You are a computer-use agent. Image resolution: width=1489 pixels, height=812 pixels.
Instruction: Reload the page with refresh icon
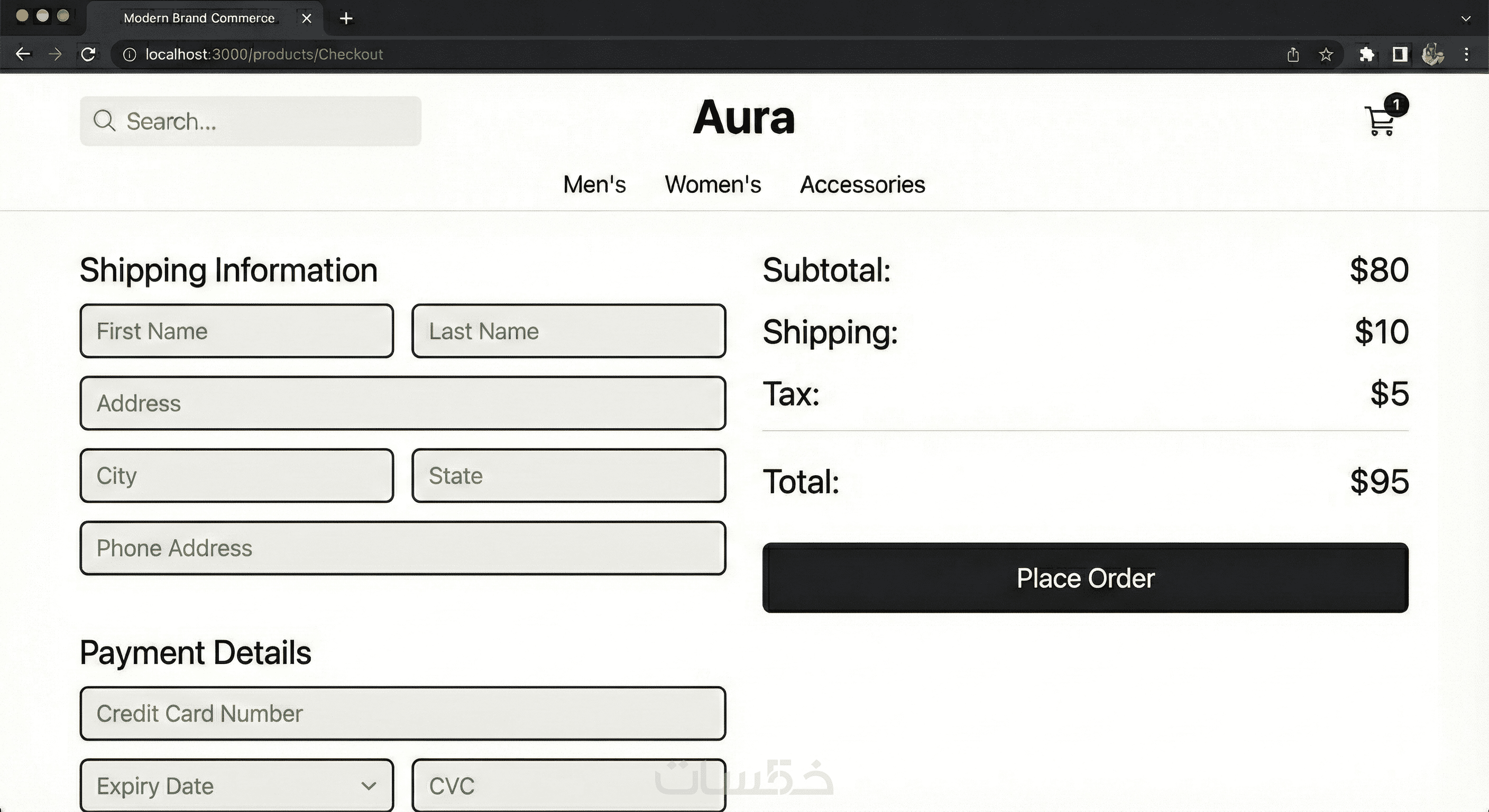point(88,54)
